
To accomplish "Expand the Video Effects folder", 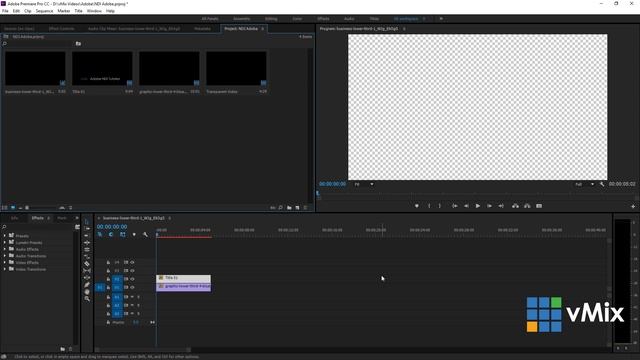I will coord(4,262).
